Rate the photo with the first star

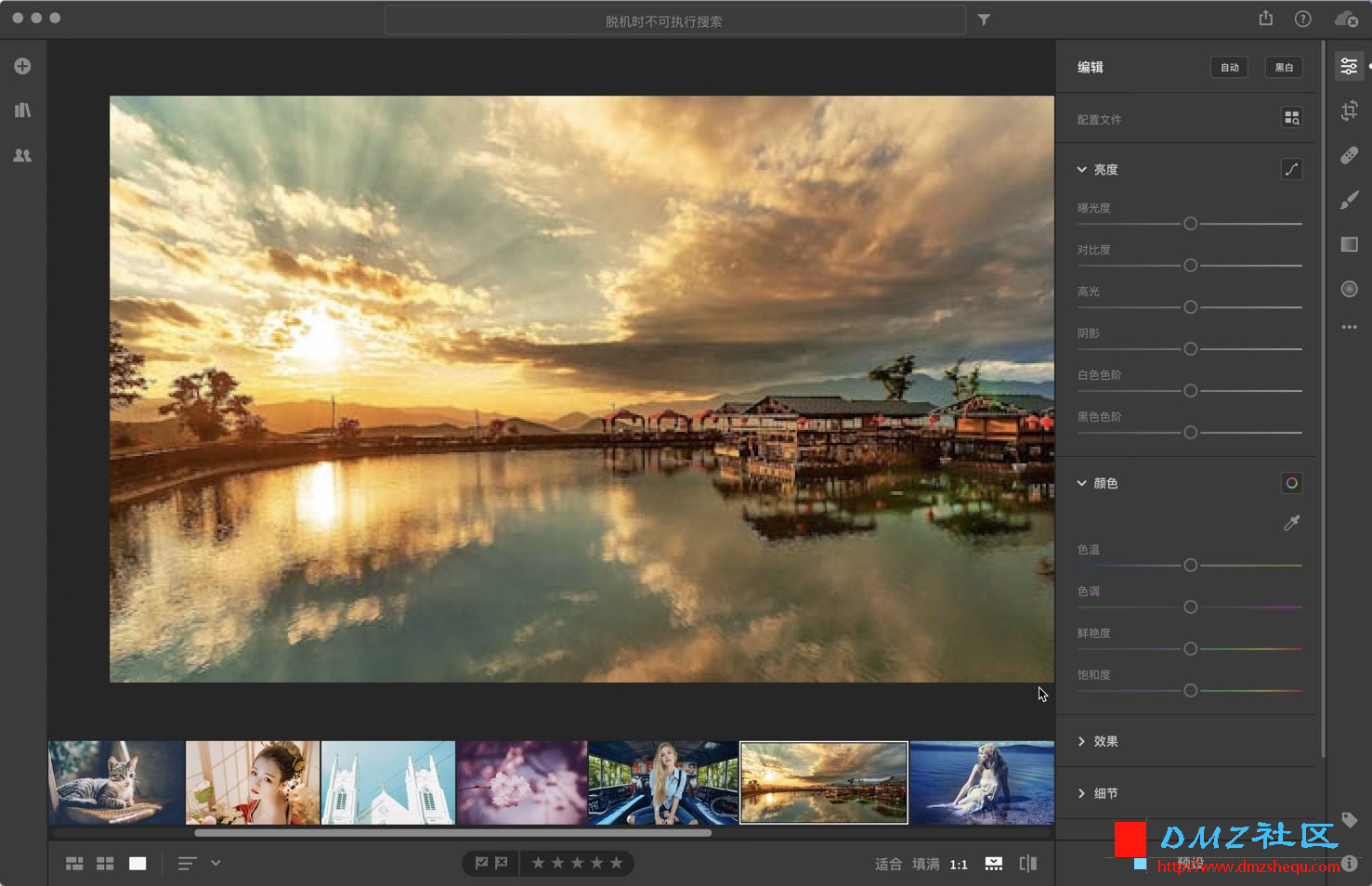[538, 863]
